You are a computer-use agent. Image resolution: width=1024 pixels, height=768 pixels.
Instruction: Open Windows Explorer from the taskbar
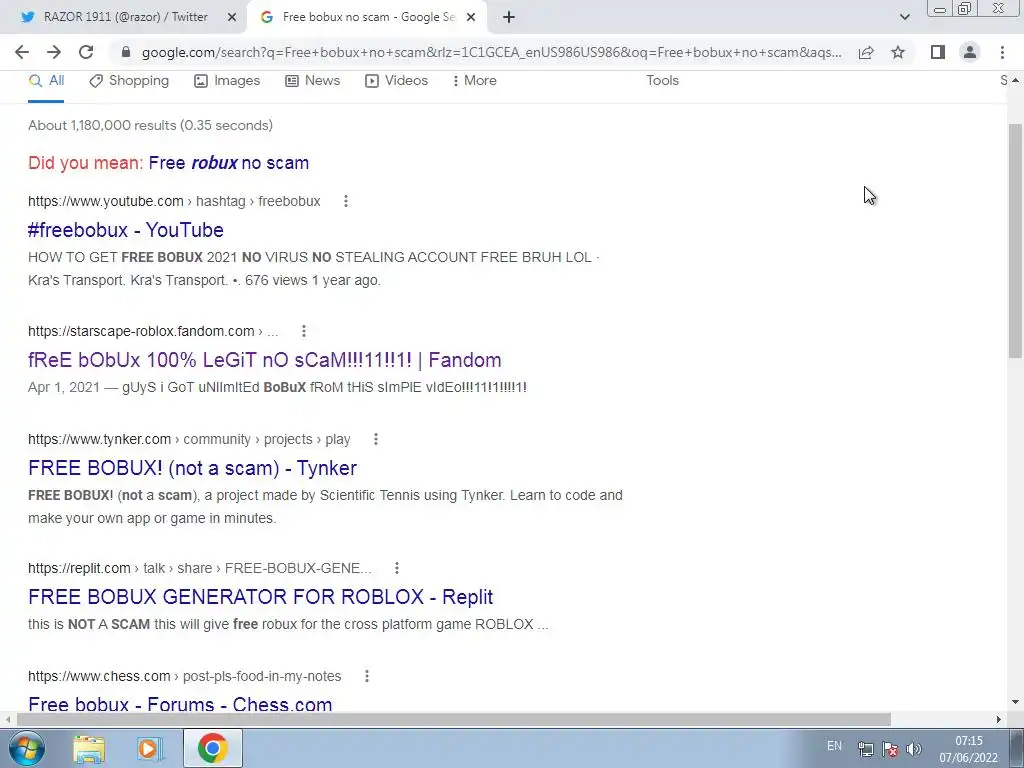click(89, 749)
